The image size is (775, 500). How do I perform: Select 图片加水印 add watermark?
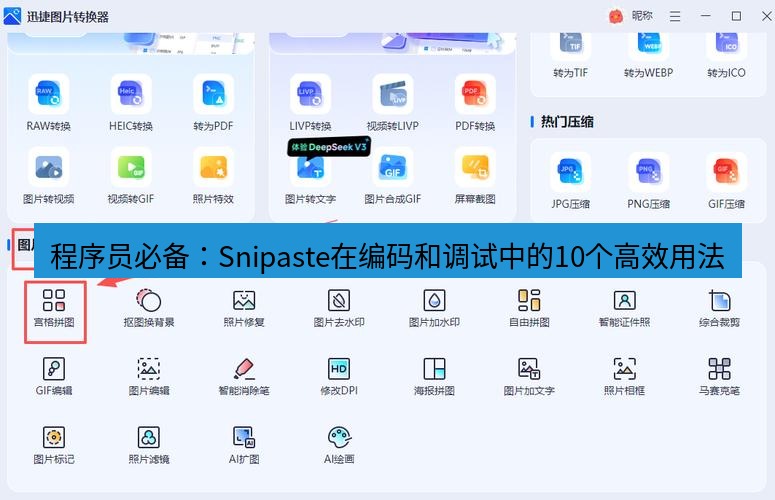coord(434,309)
